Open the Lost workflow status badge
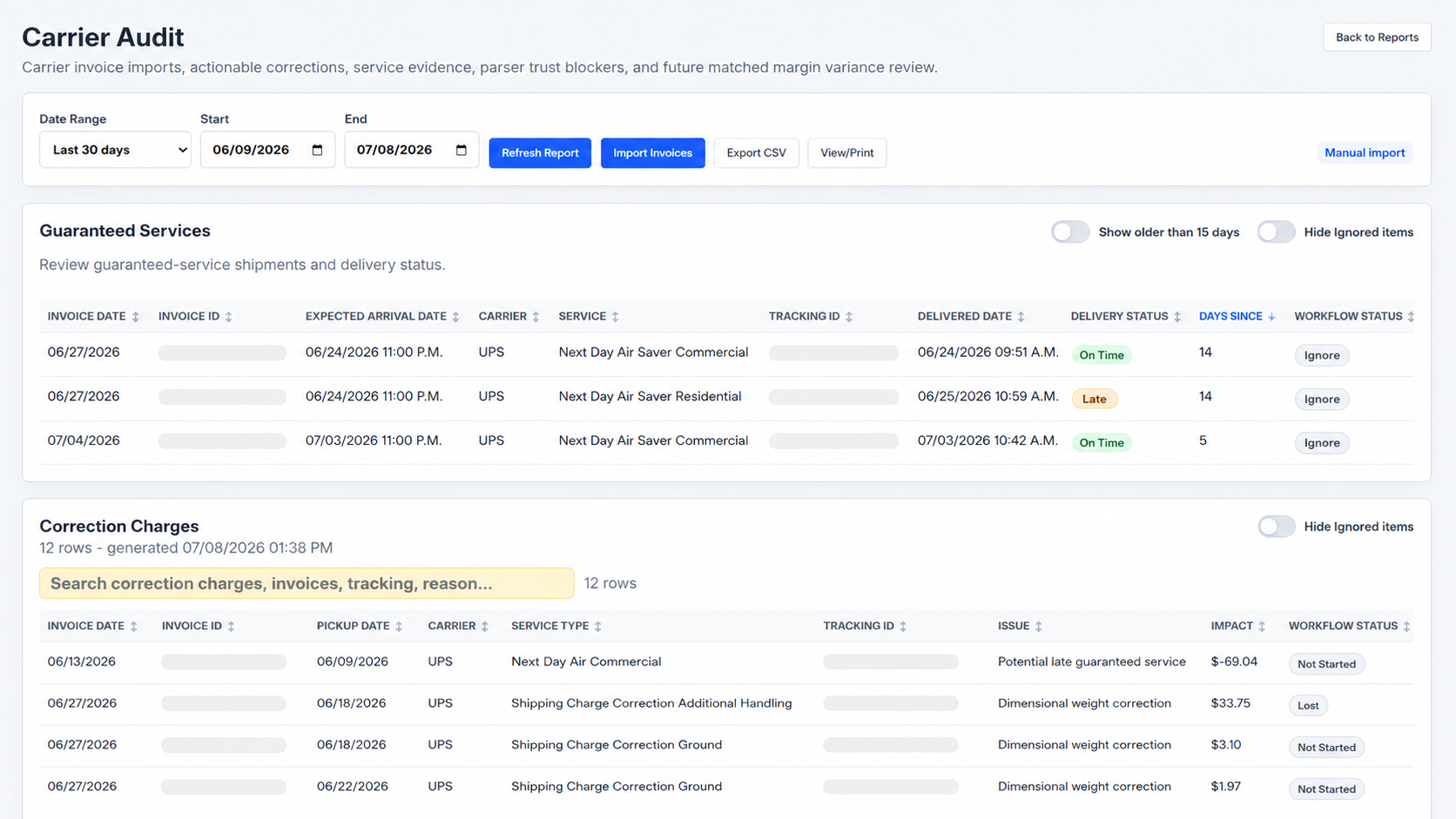Screen dimensions: 1456x819 (x=1308, y=706)
